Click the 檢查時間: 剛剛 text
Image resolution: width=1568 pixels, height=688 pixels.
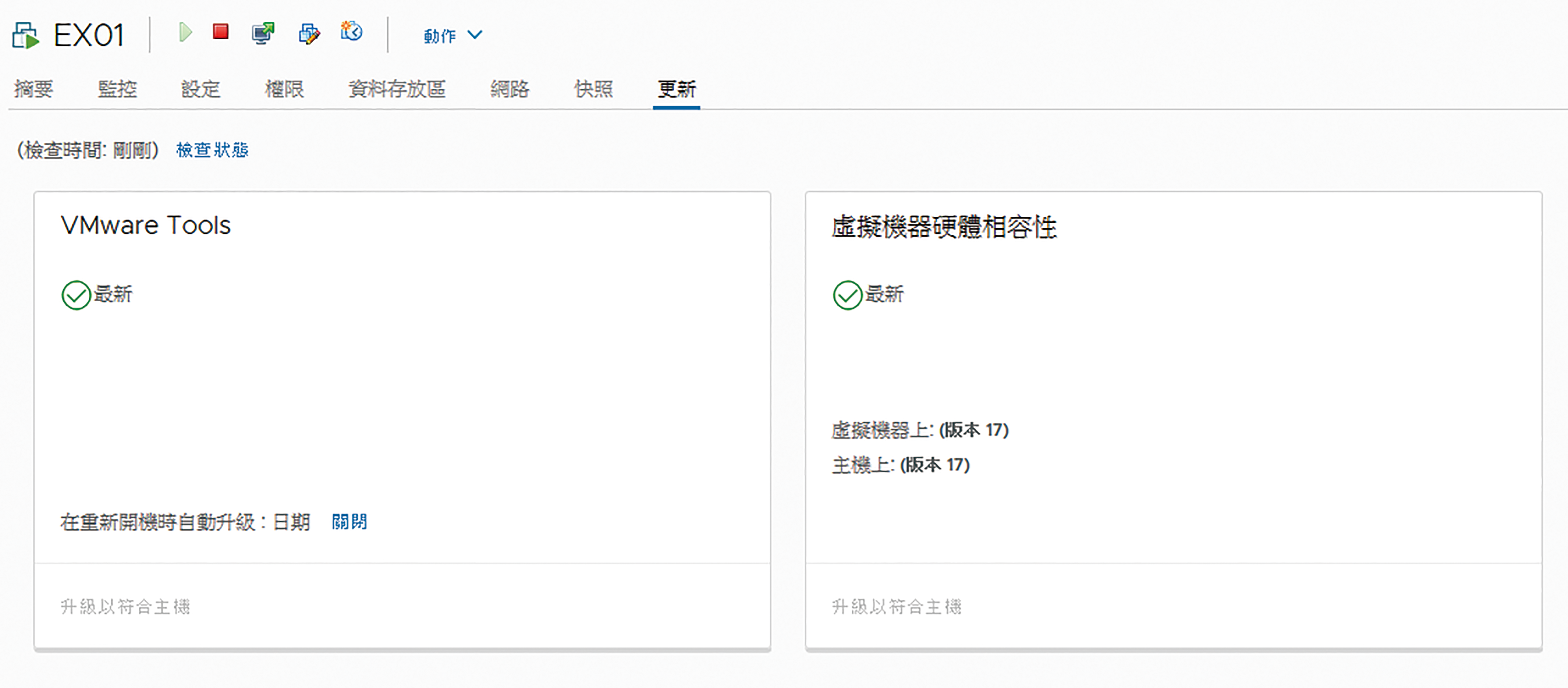click(88, 150)
